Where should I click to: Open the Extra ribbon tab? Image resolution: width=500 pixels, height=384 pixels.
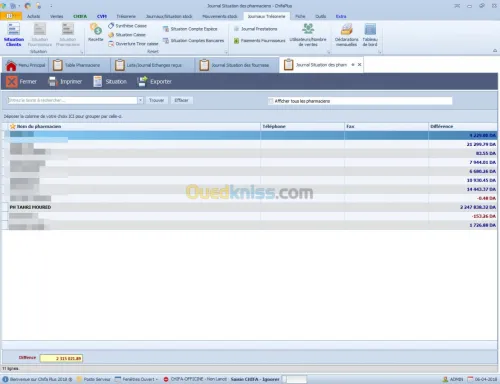(341, 16)
